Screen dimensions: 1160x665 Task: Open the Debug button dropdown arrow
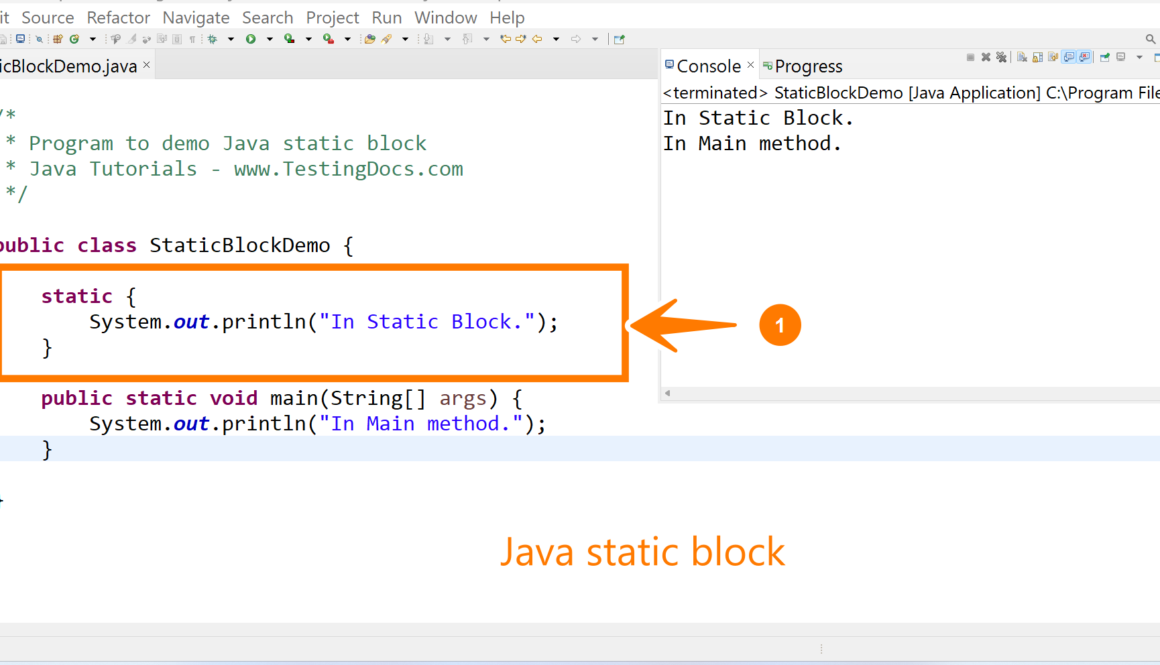pyautogui.click(x=230, y=39)
